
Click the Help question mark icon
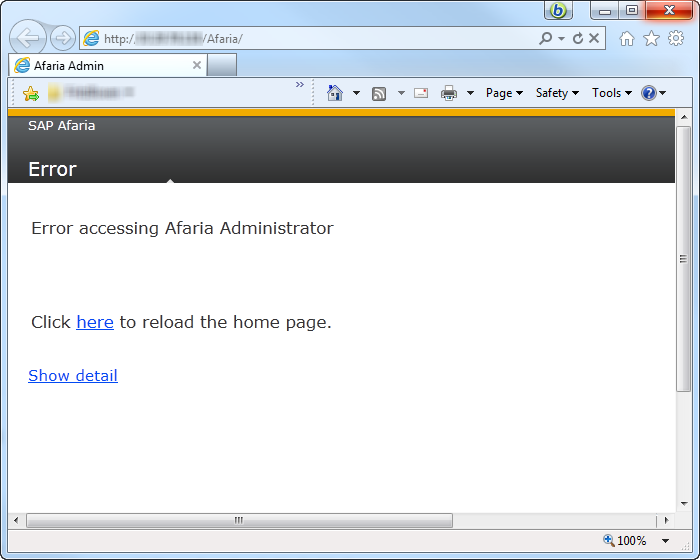[x=648, y=93]
